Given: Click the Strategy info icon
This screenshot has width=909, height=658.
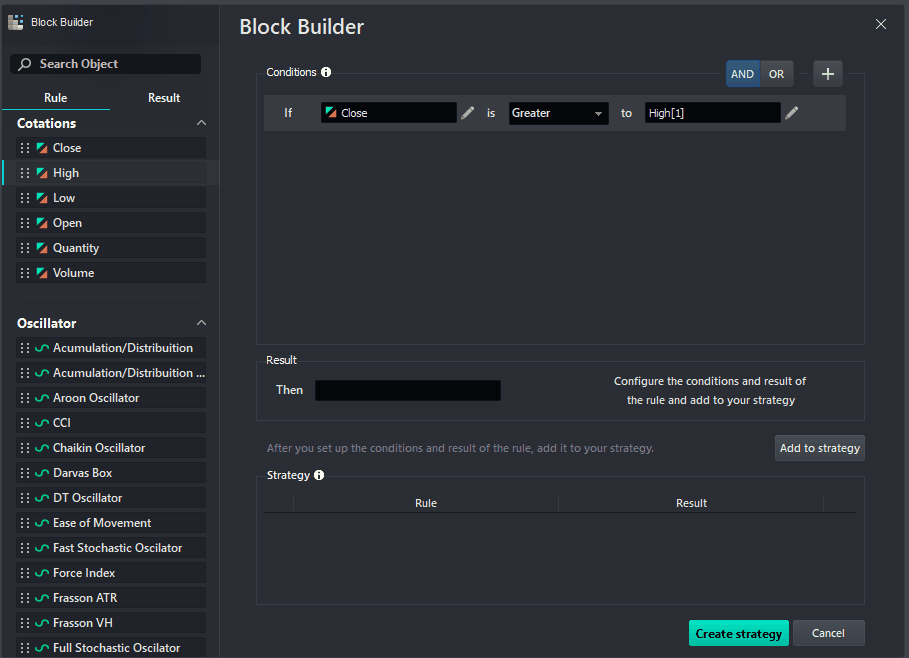Looking at the screenshot, I should click(319, 475).
